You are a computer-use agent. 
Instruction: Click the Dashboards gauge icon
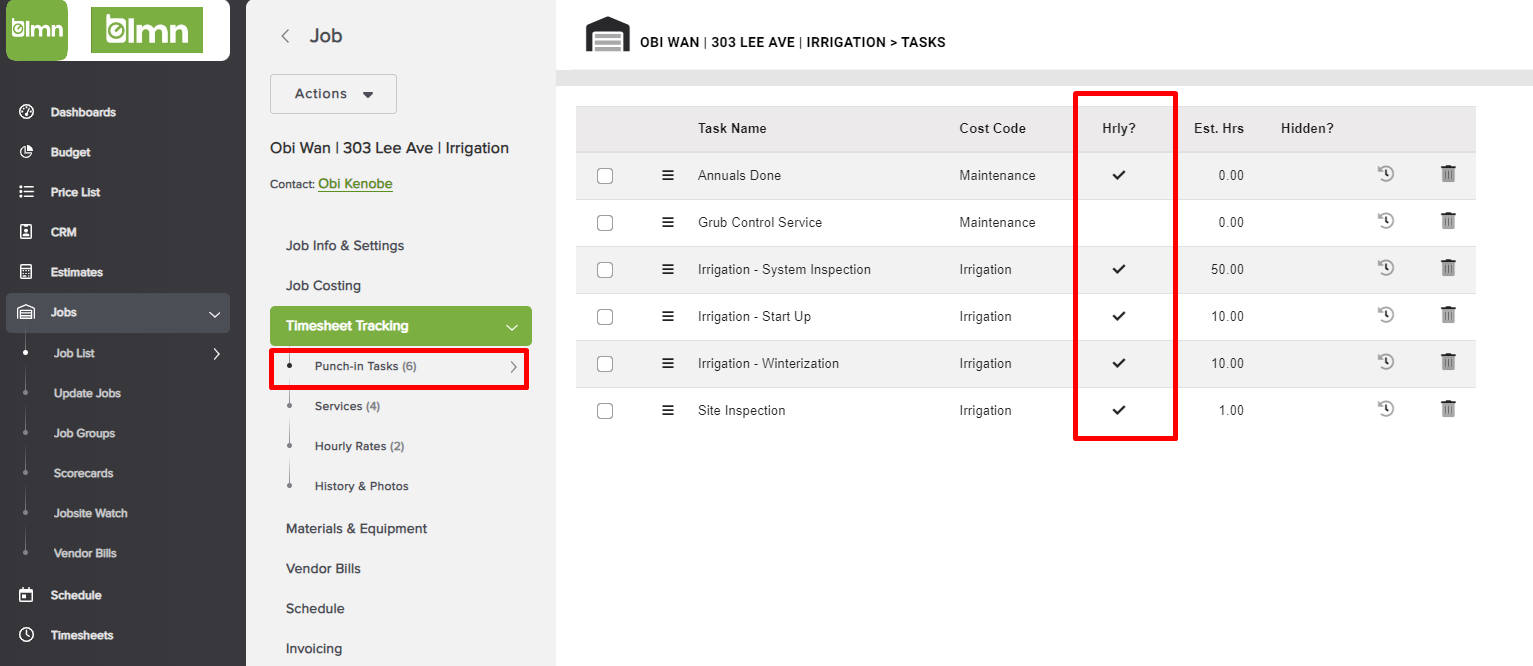(x=27, y=112)
